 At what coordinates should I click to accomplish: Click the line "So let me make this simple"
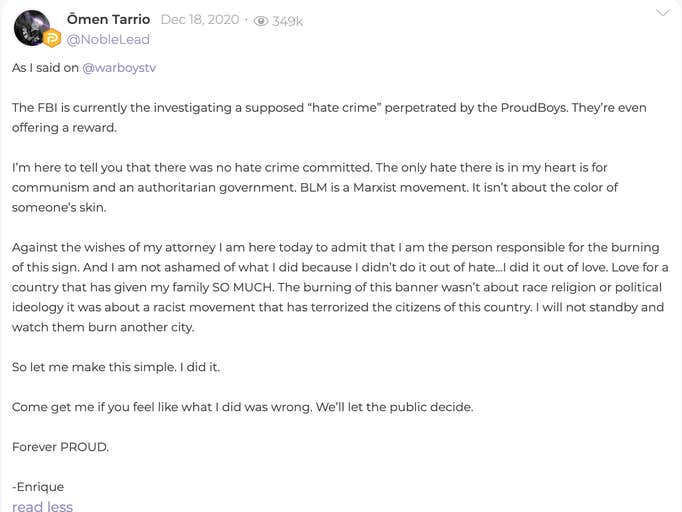[x=116, y=367]
